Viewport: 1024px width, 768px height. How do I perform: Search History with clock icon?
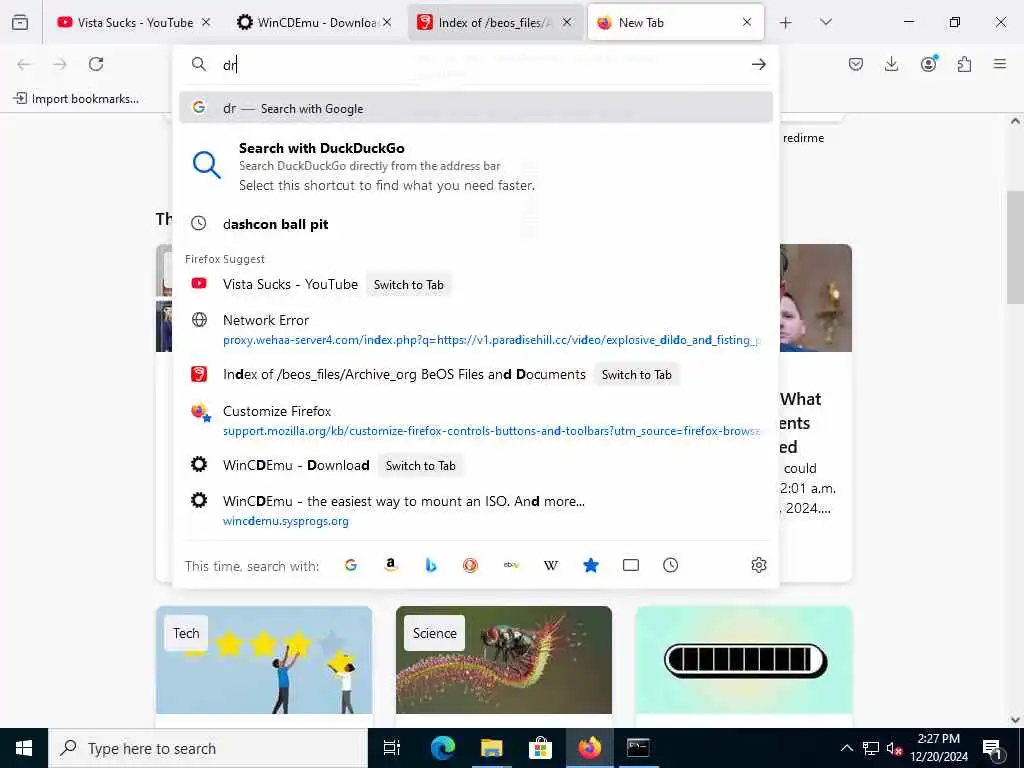pos(670,565)
